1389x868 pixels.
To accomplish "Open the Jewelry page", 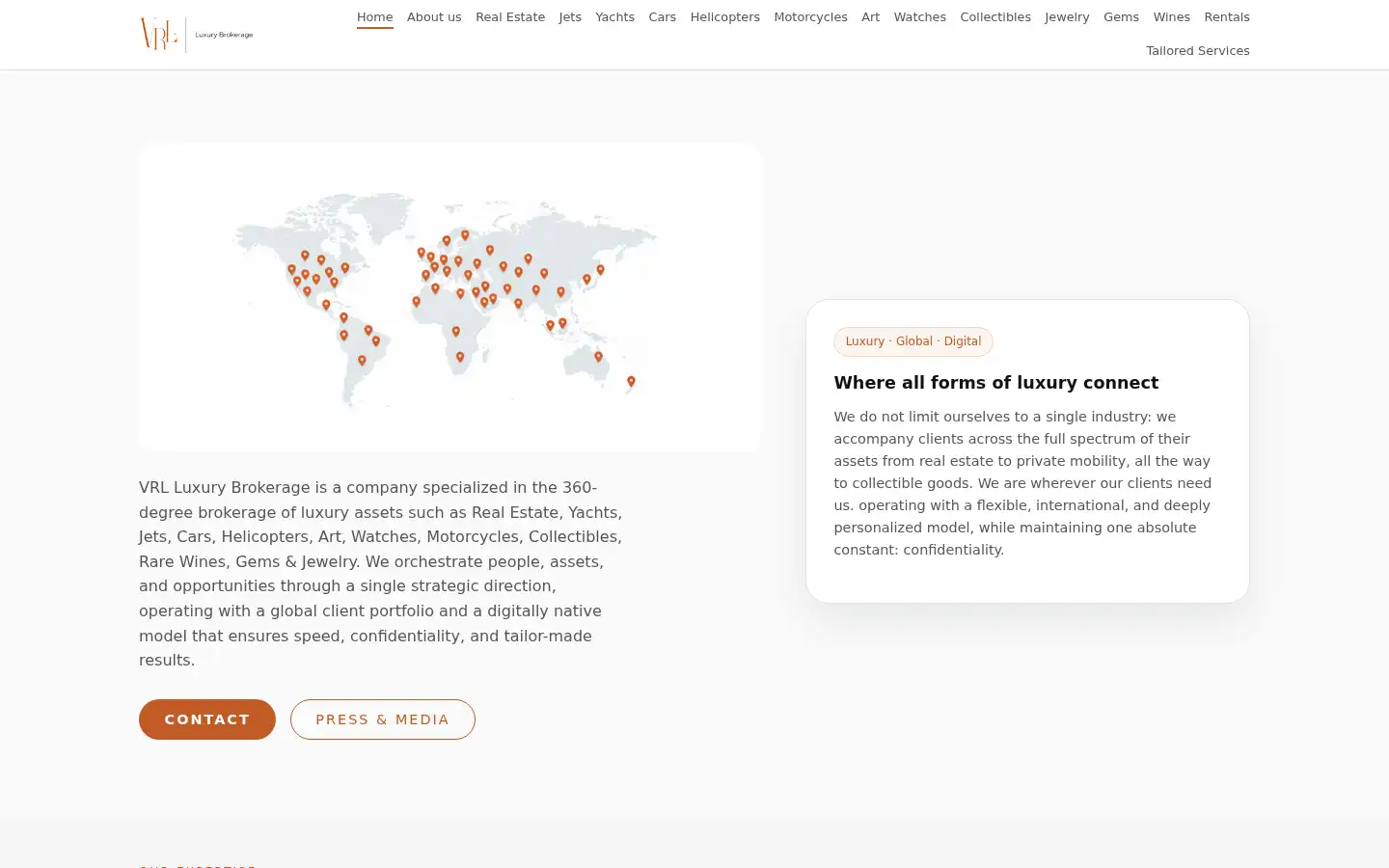I will pos(1067,17).
